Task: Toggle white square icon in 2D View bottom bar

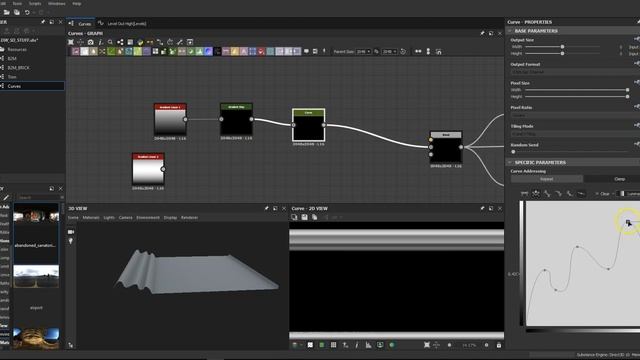Action: [310, 345]
